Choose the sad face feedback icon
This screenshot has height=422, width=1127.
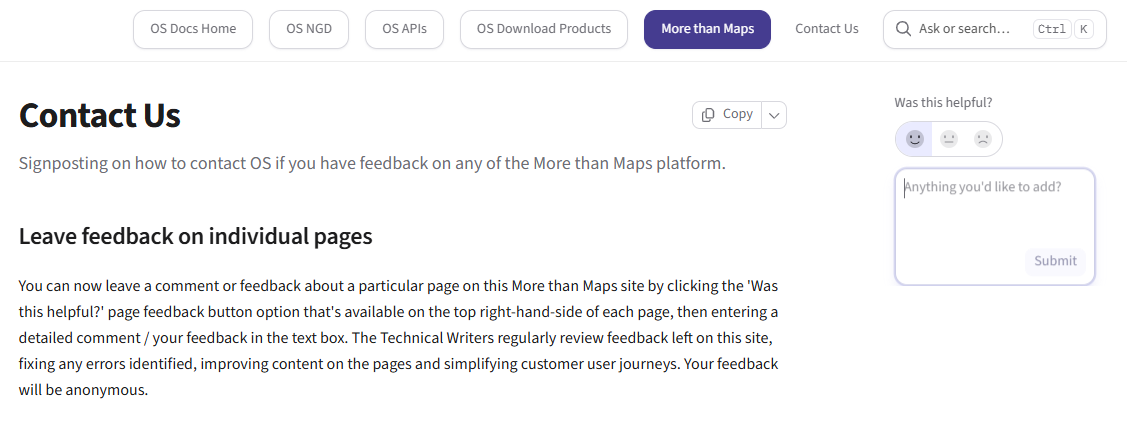983,139
